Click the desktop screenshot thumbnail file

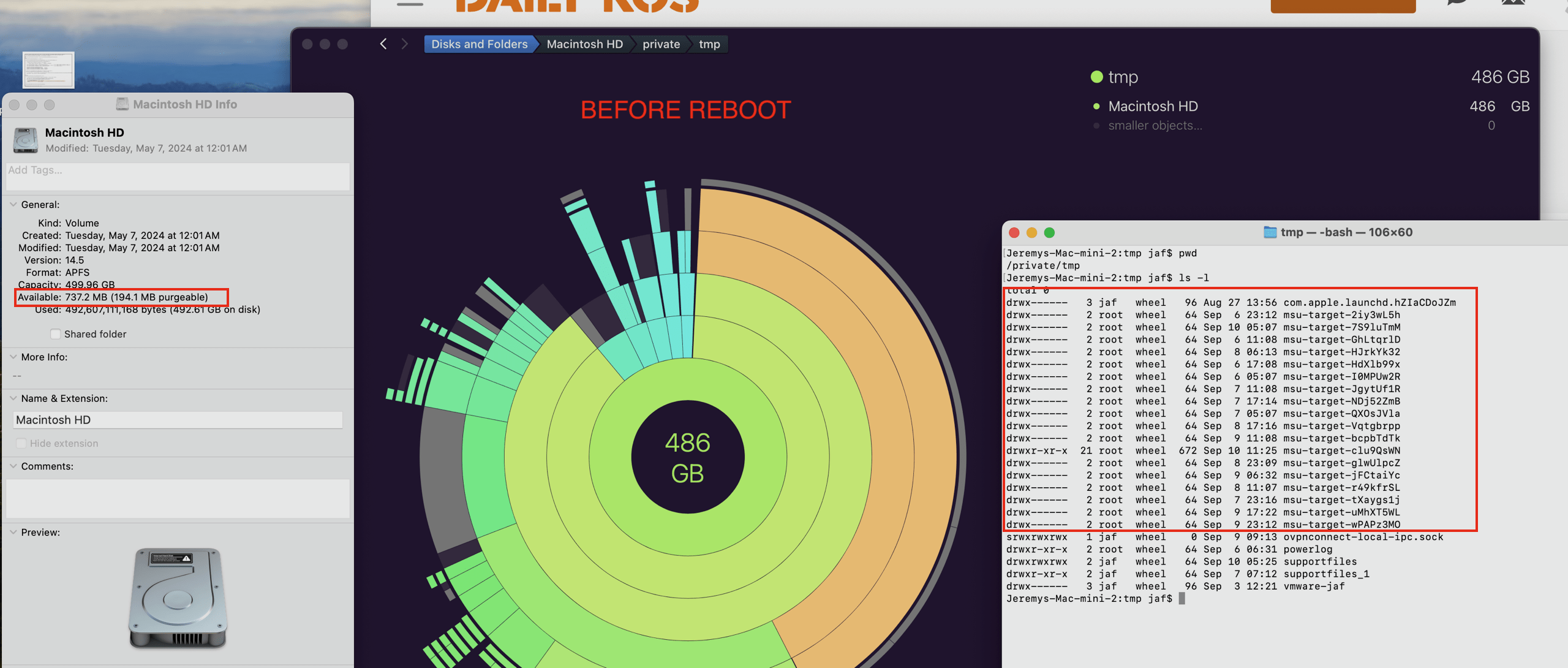pos(48,69)
